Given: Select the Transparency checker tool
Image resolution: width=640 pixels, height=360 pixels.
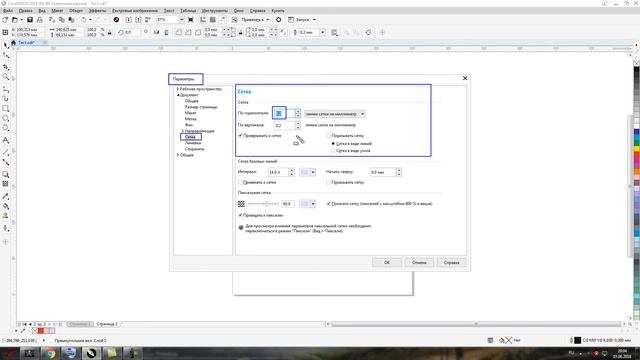Looking at the screenshot, I should tap(6, 184).
